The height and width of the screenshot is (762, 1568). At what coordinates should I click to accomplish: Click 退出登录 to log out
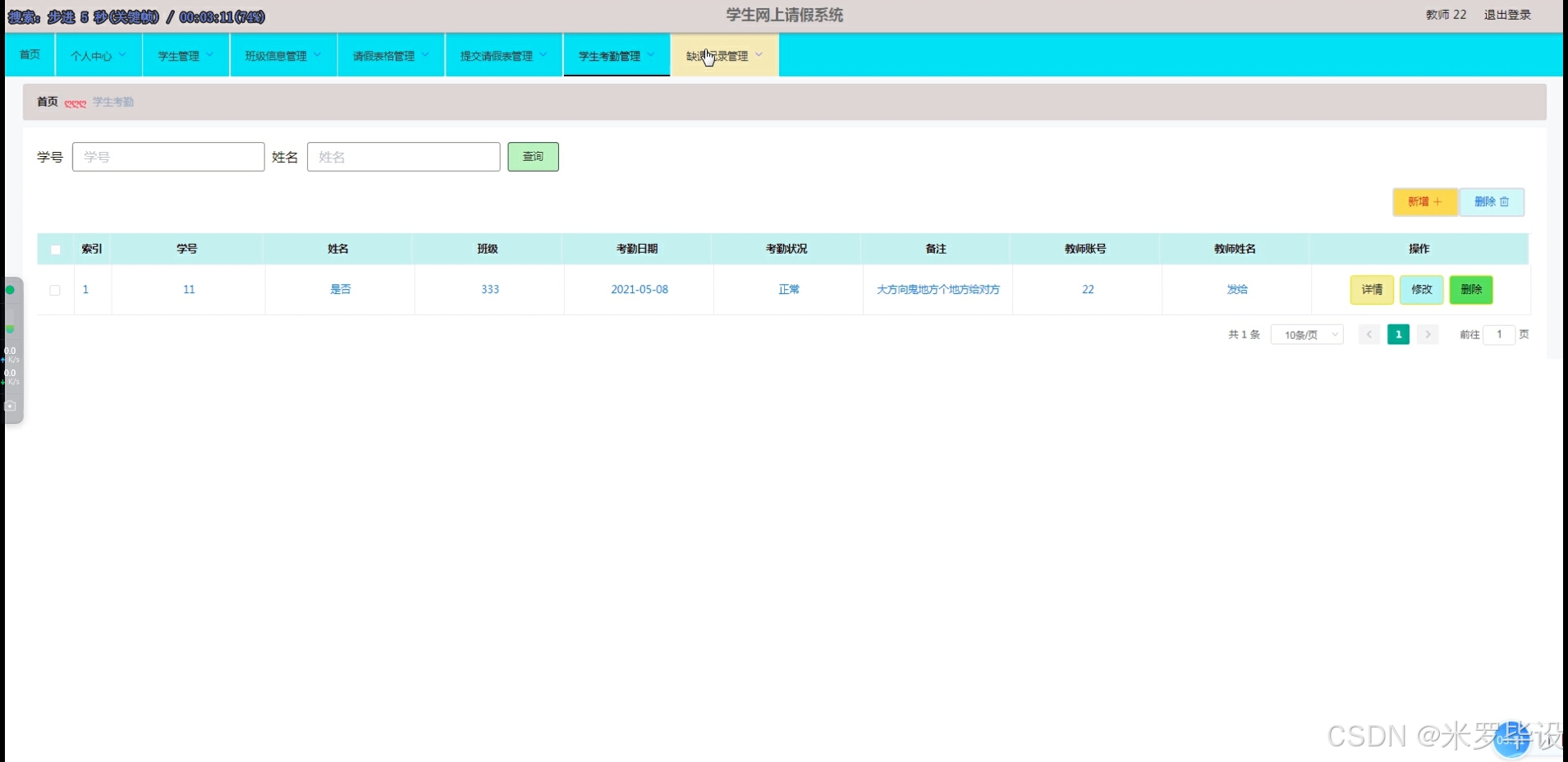point(1507,15)
